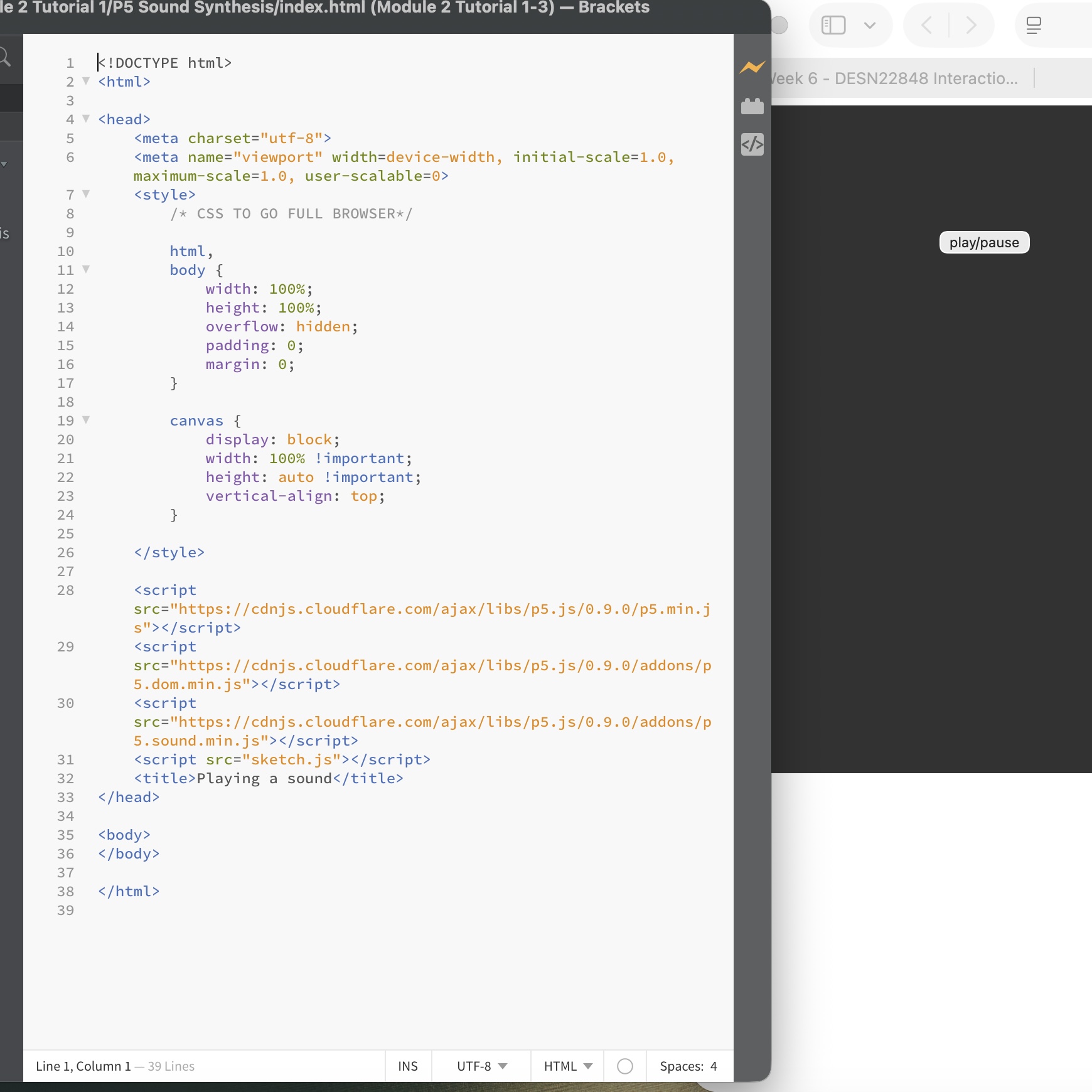Toggle the Spaces indentation type label
This screenshot has height=1092, width=1092.
[681, 1066]
